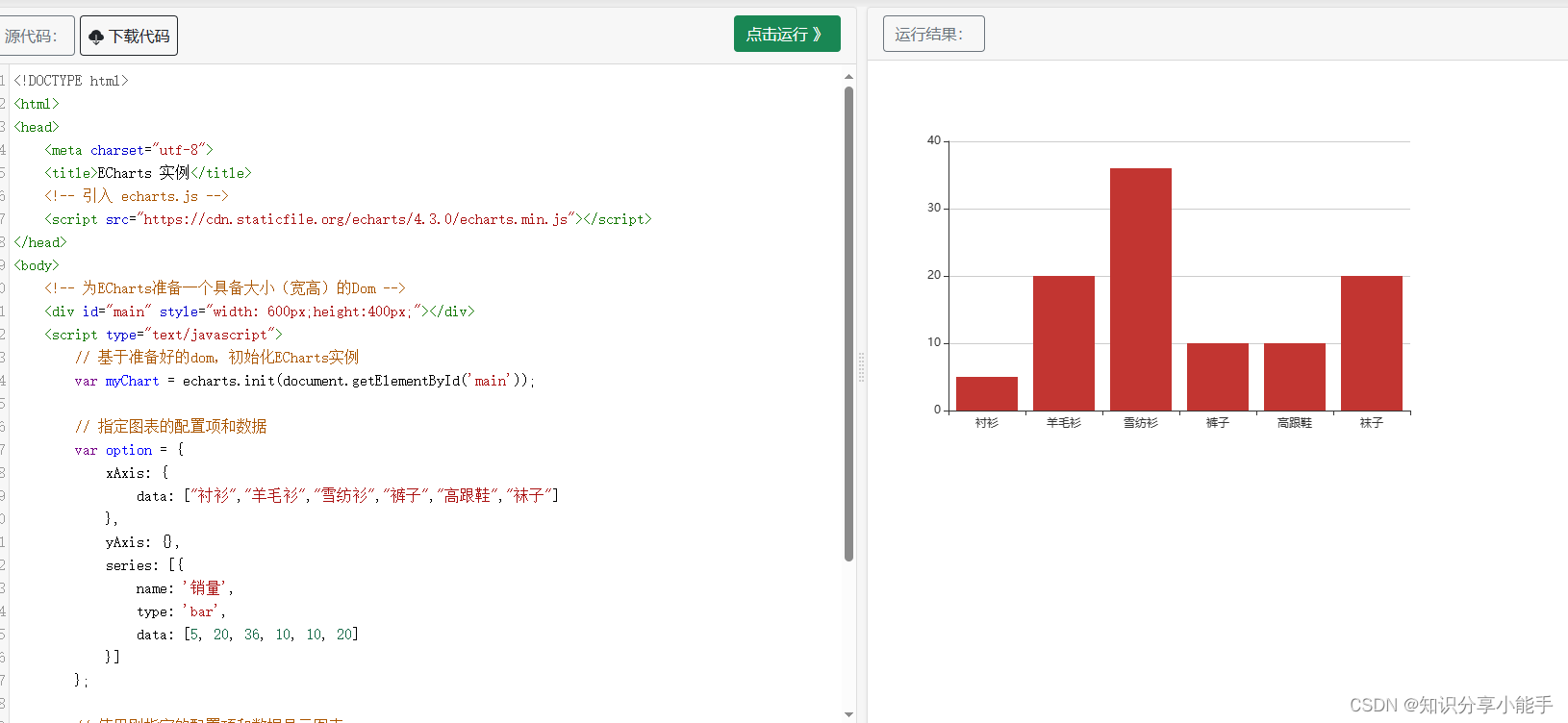Viewport: 1568px width, 723px height.
Task: Click the 高跟鞋 bar in chart
Action: (1295, 377)
